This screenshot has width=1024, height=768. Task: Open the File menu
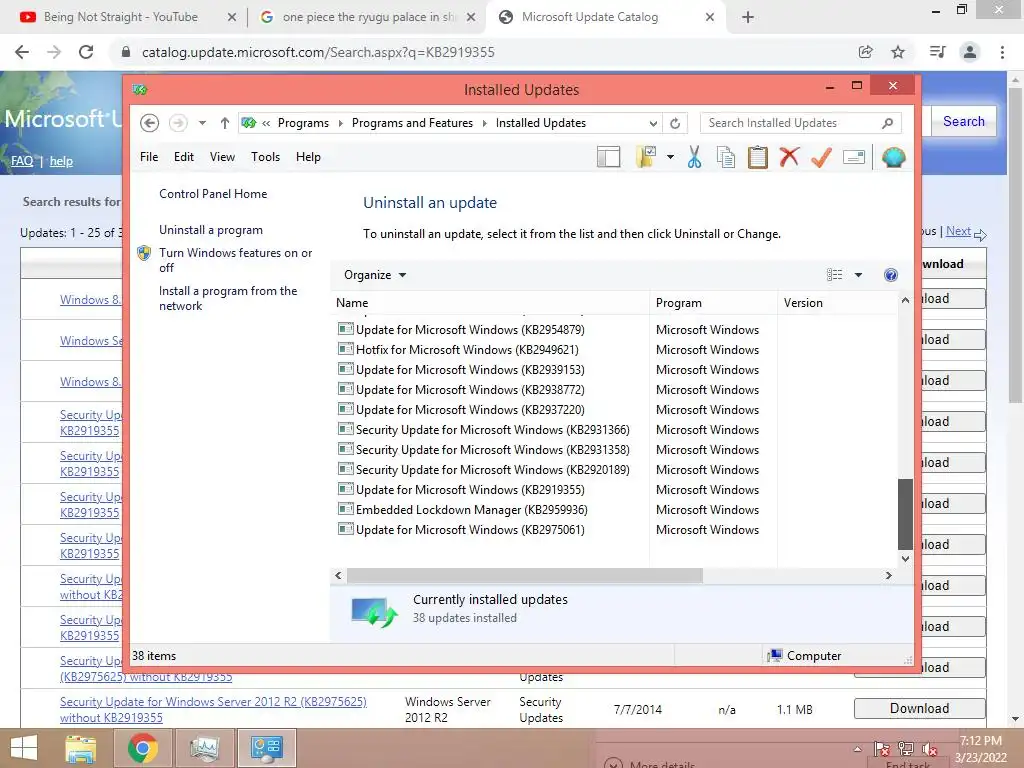[x=149, y=157]
